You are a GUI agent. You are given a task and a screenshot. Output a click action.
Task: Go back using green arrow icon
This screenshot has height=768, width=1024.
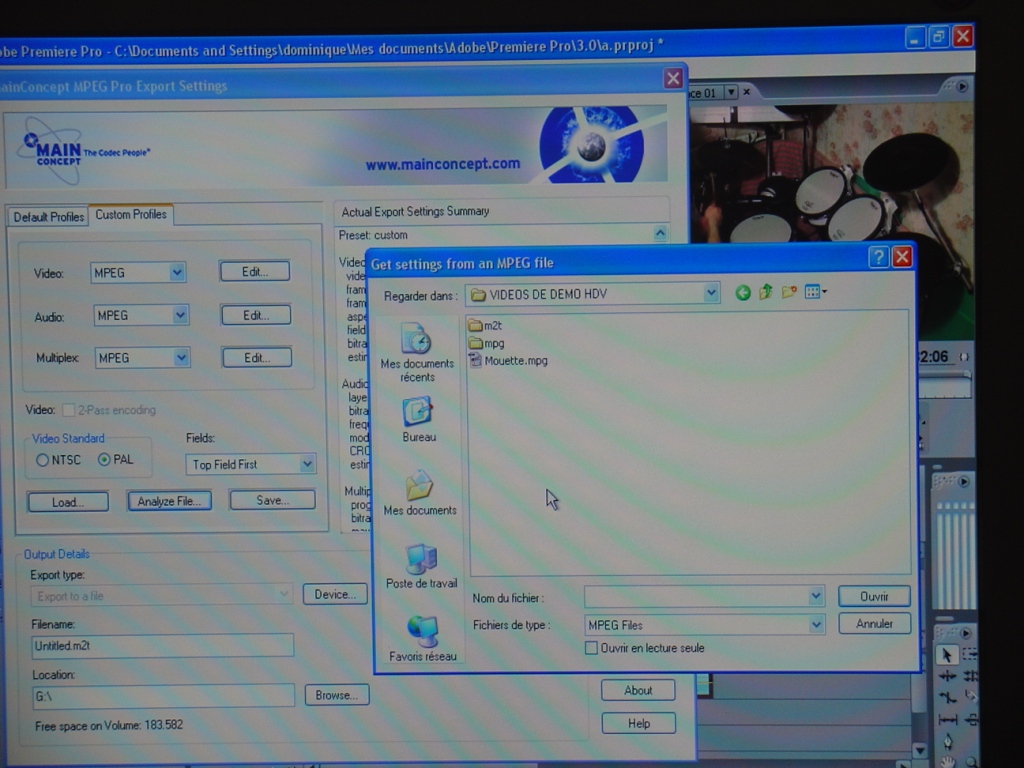tap(743, 293)
